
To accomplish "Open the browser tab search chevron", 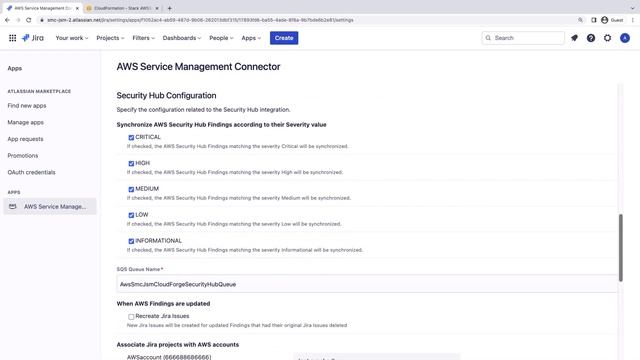I will click(632, 8).
